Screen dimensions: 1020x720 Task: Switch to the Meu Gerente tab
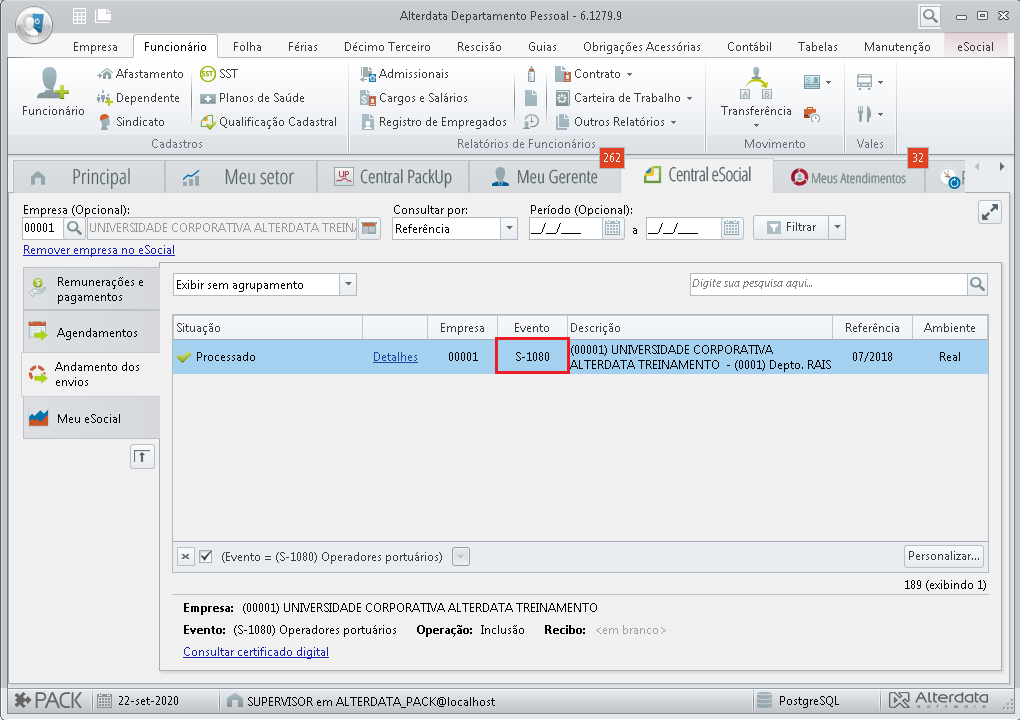coord(545,177)
